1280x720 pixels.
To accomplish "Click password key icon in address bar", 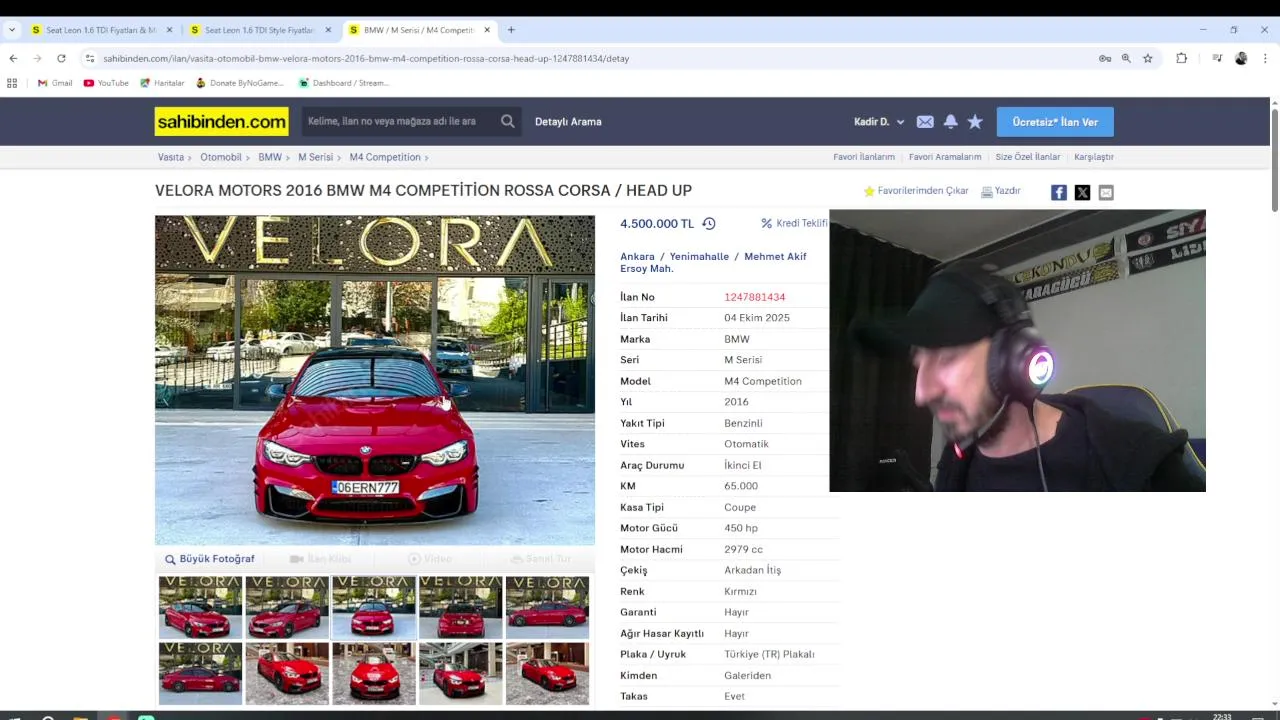I will 1105,58.
